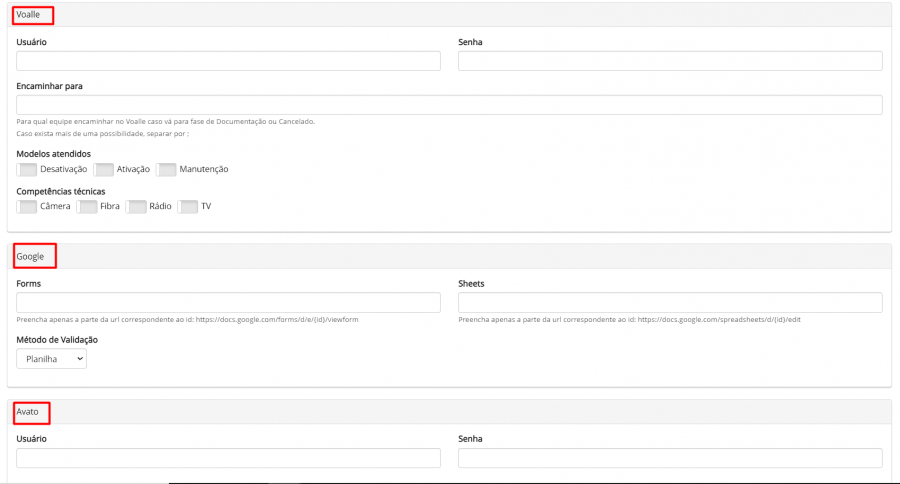The height and width of the screenshot is (484, 900).
Task: Focus the Voalle Senha input field
Action: (x=670, y=61)
